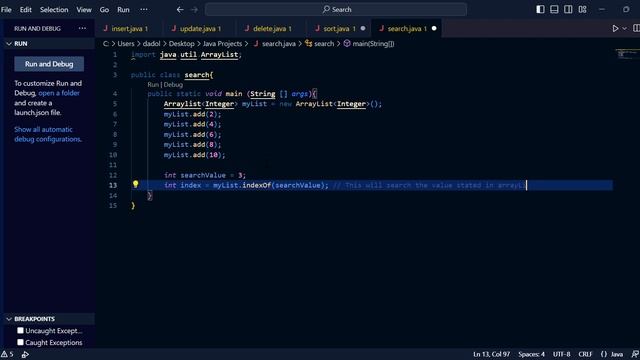Click unsaved dot on search.java tab

[x=434, y=28]
